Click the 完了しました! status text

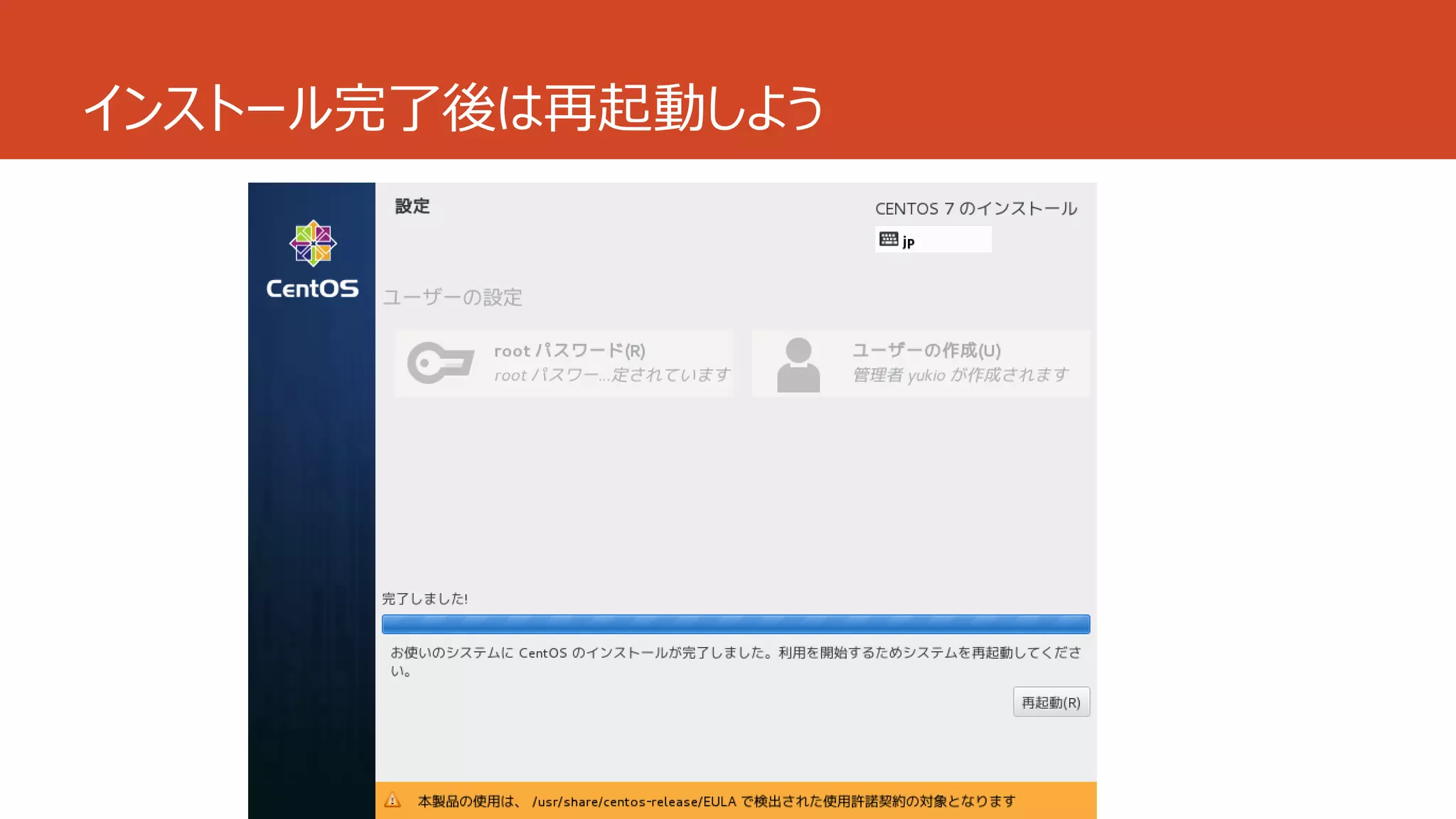(x=424, y=599)
